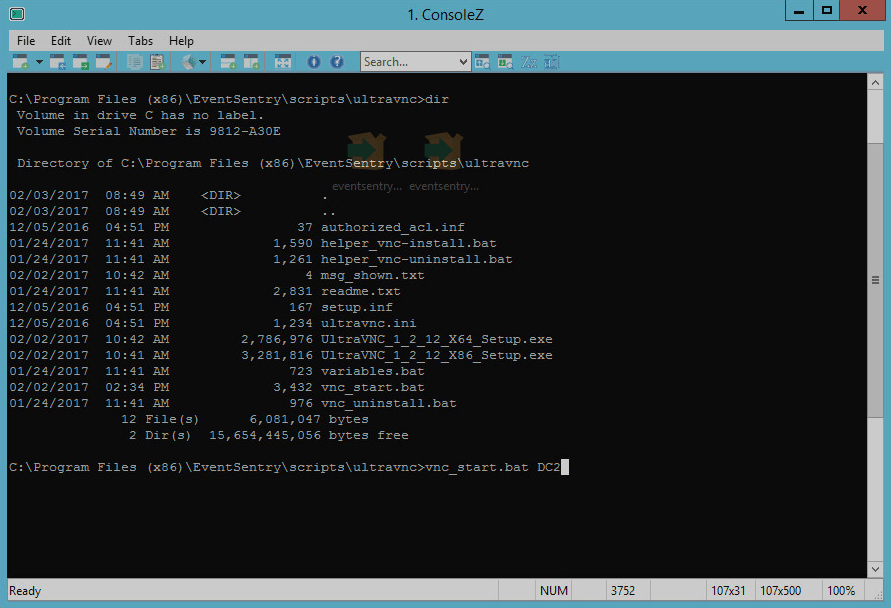The width and height of the screenshot is (891, 608).
Task: Open the New Tab dropdown arrow
Action: 39,61
